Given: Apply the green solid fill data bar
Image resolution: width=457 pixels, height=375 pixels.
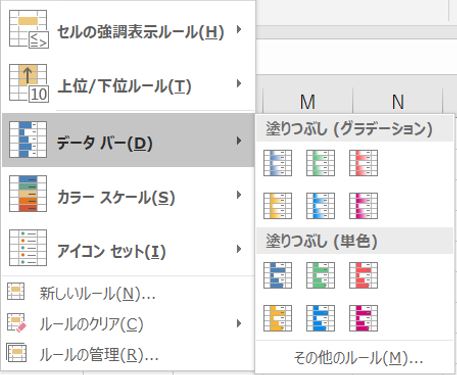Looking at the screenshot, I should point(320,275).
